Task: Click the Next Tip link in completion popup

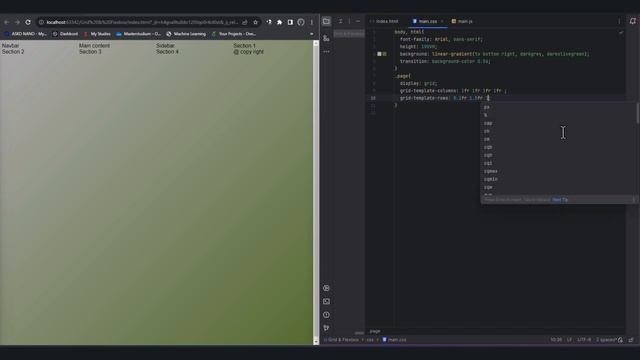Action: (x=560, y=200)
